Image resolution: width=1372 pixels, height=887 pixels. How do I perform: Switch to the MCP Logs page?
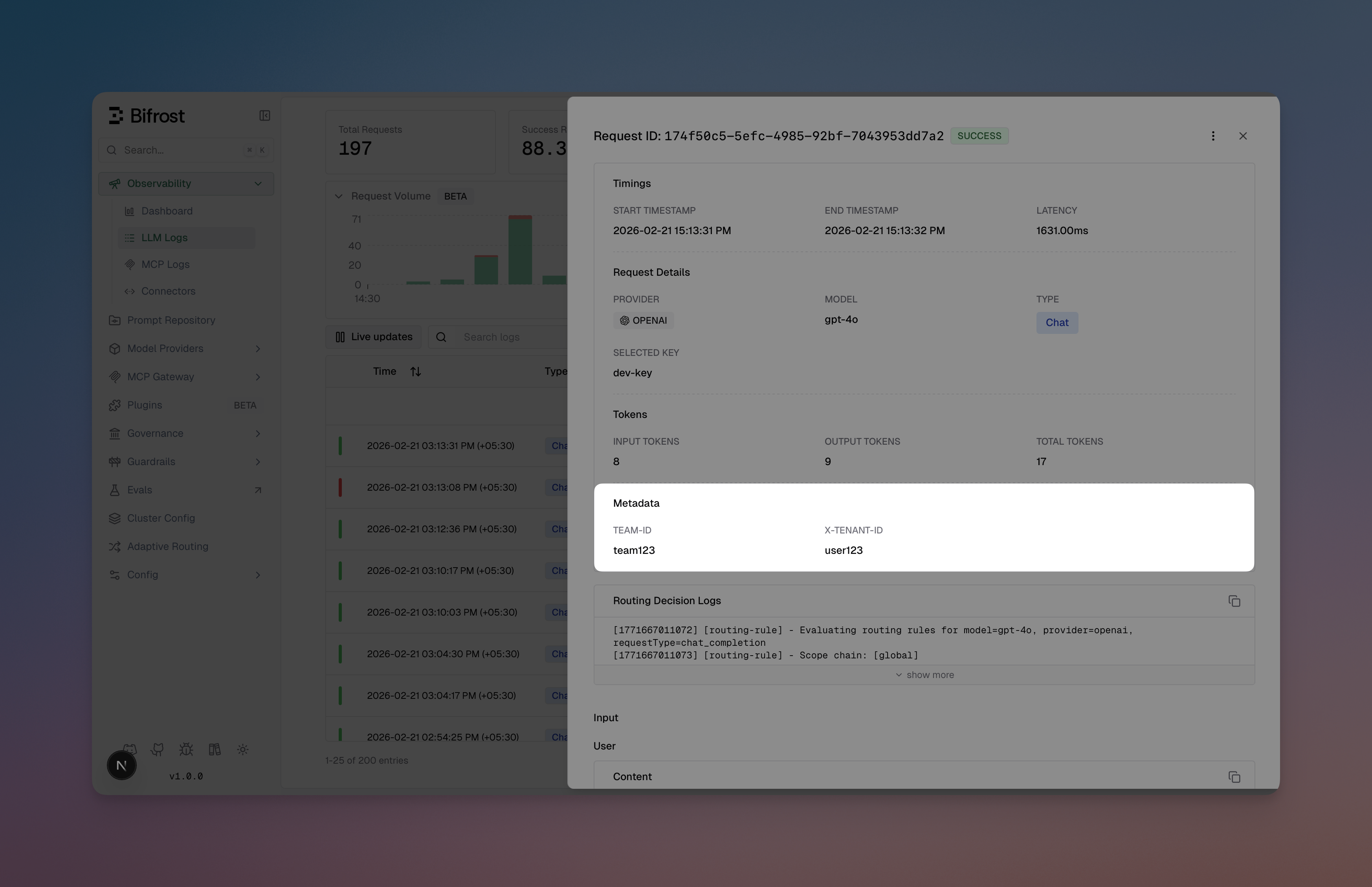pos(165,264)
